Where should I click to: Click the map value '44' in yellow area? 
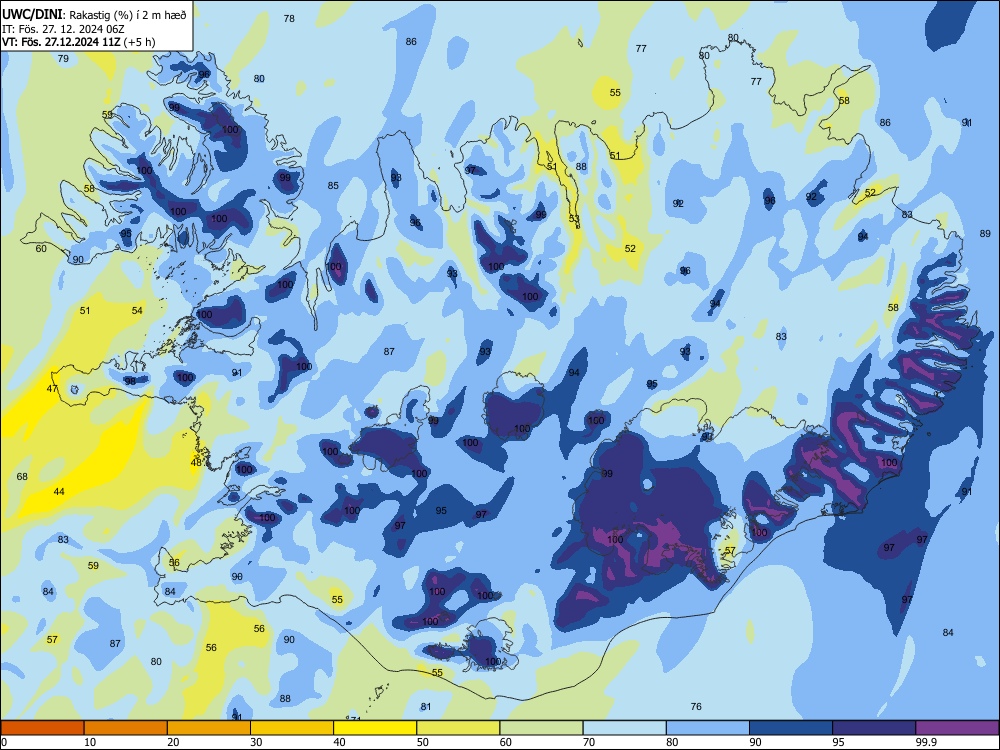click(x=59, y=492)
